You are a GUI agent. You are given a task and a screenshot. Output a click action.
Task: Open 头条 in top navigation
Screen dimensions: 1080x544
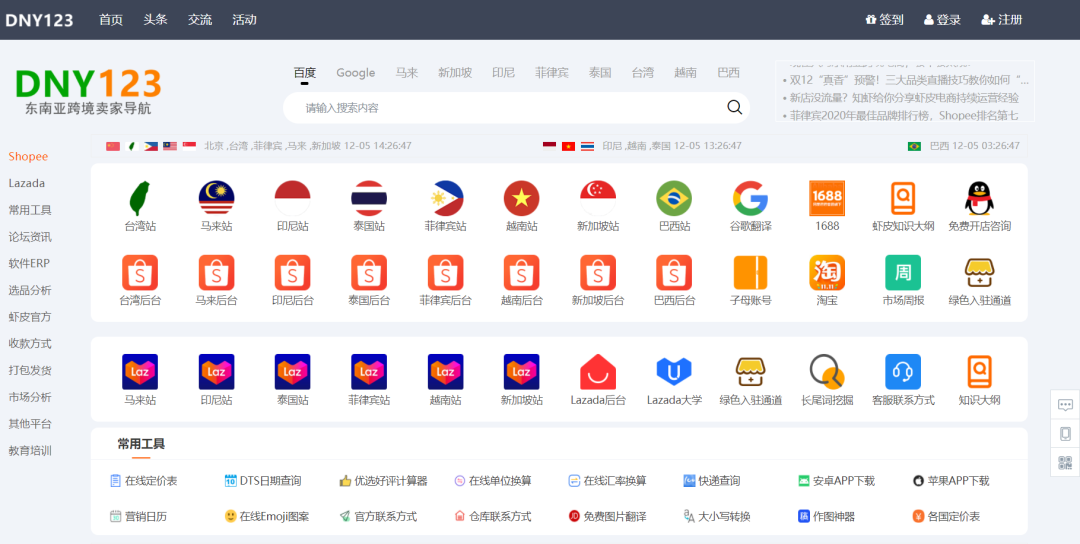156,20
